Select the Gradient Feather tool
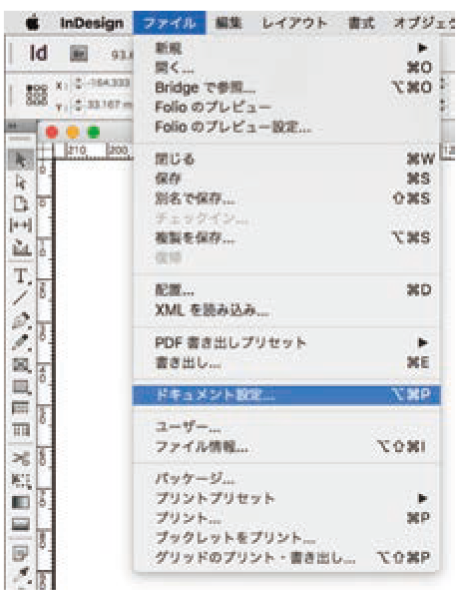 click(x=21, y=524)
